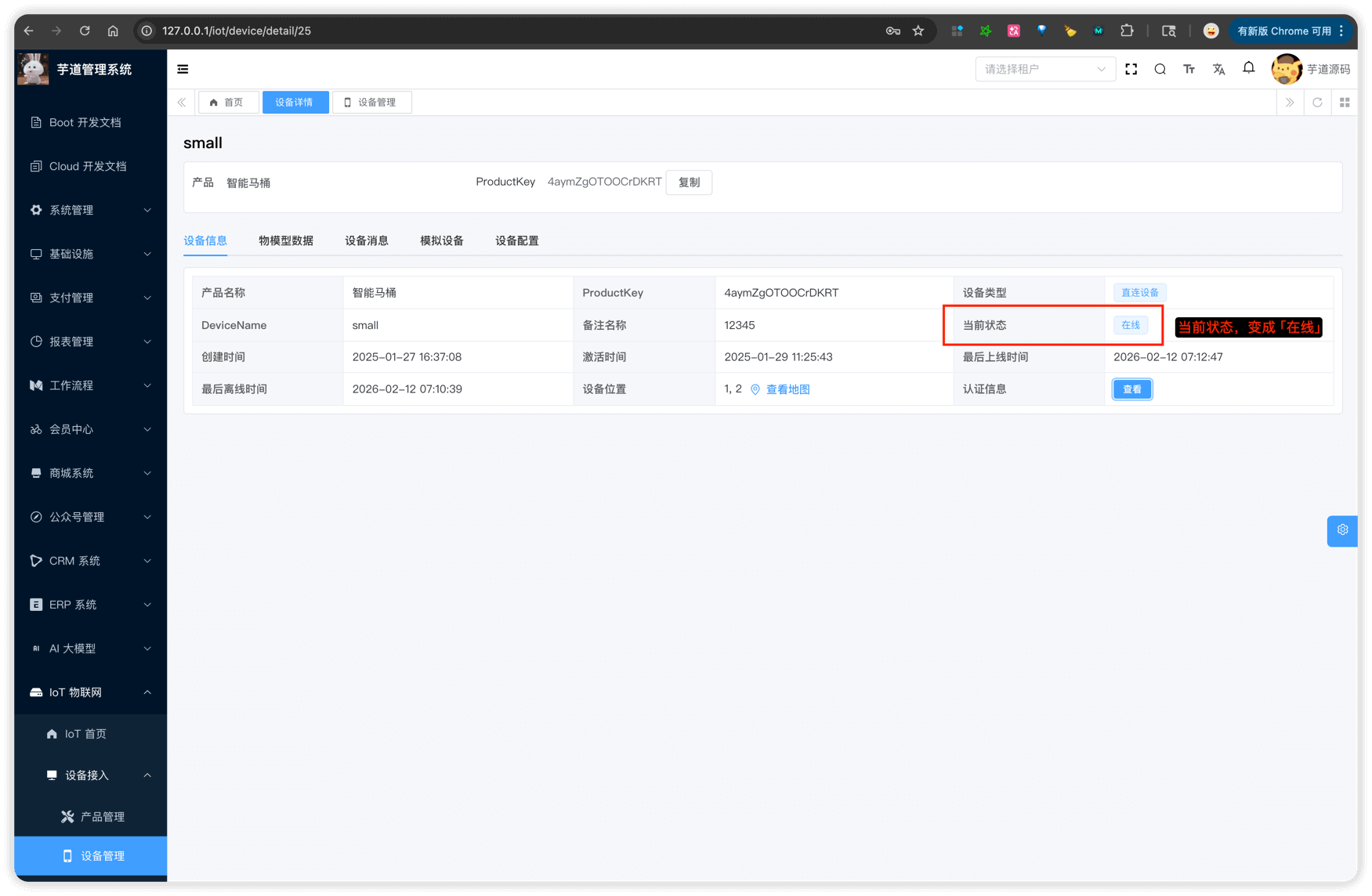The width and height of the screenshot is (1372, 896).
Task: Open the tenant selection dropdown
Action: [x=1044, y=69]
